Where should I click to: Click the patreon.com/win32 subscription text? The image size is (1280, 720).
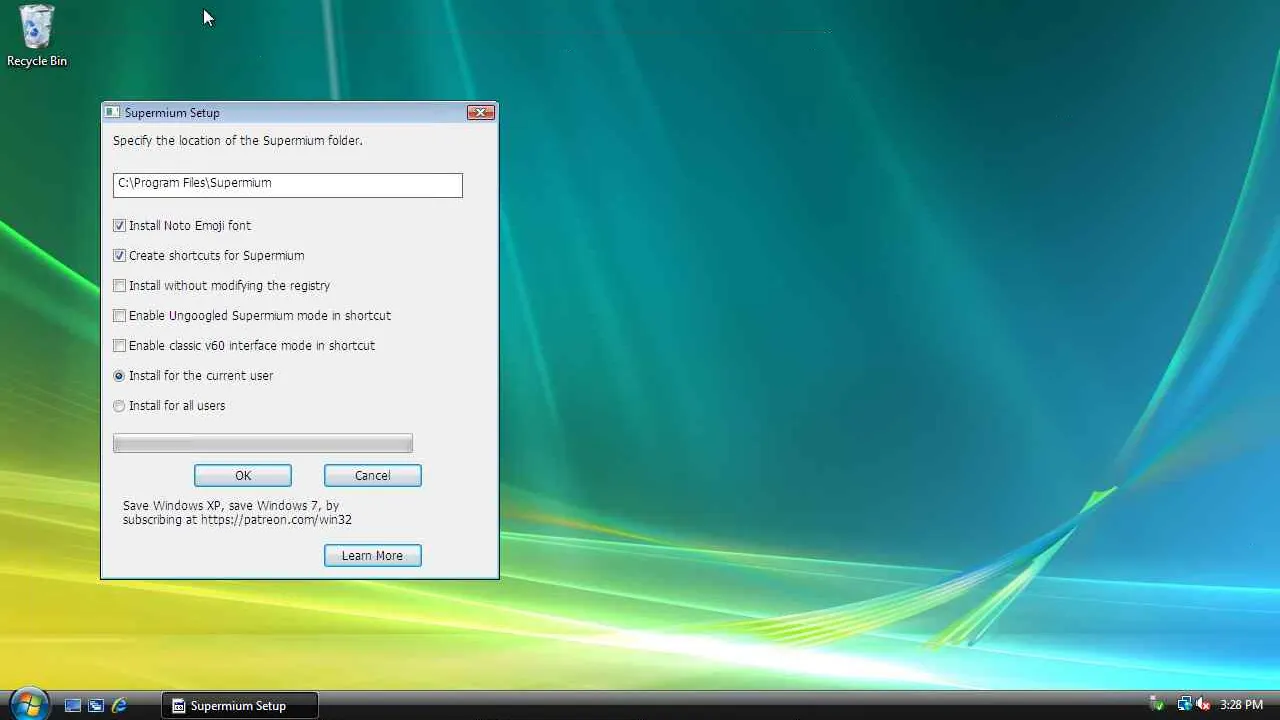(237, 513)
